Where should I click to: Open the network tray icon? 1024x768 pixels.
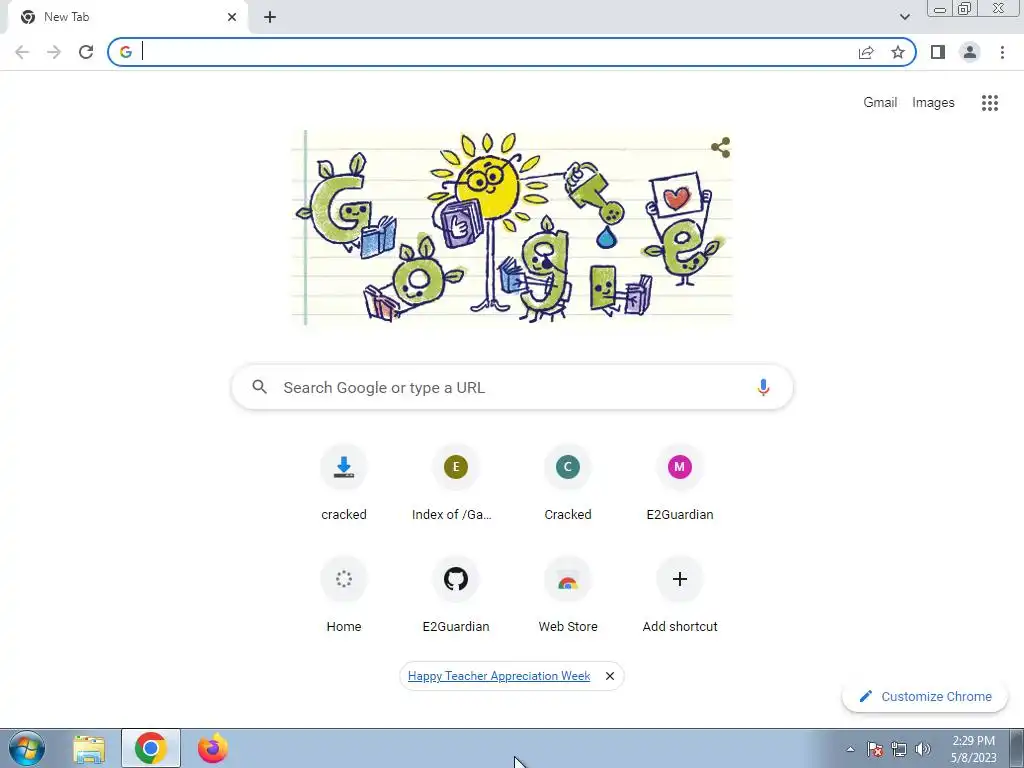(x=899, y=749)
